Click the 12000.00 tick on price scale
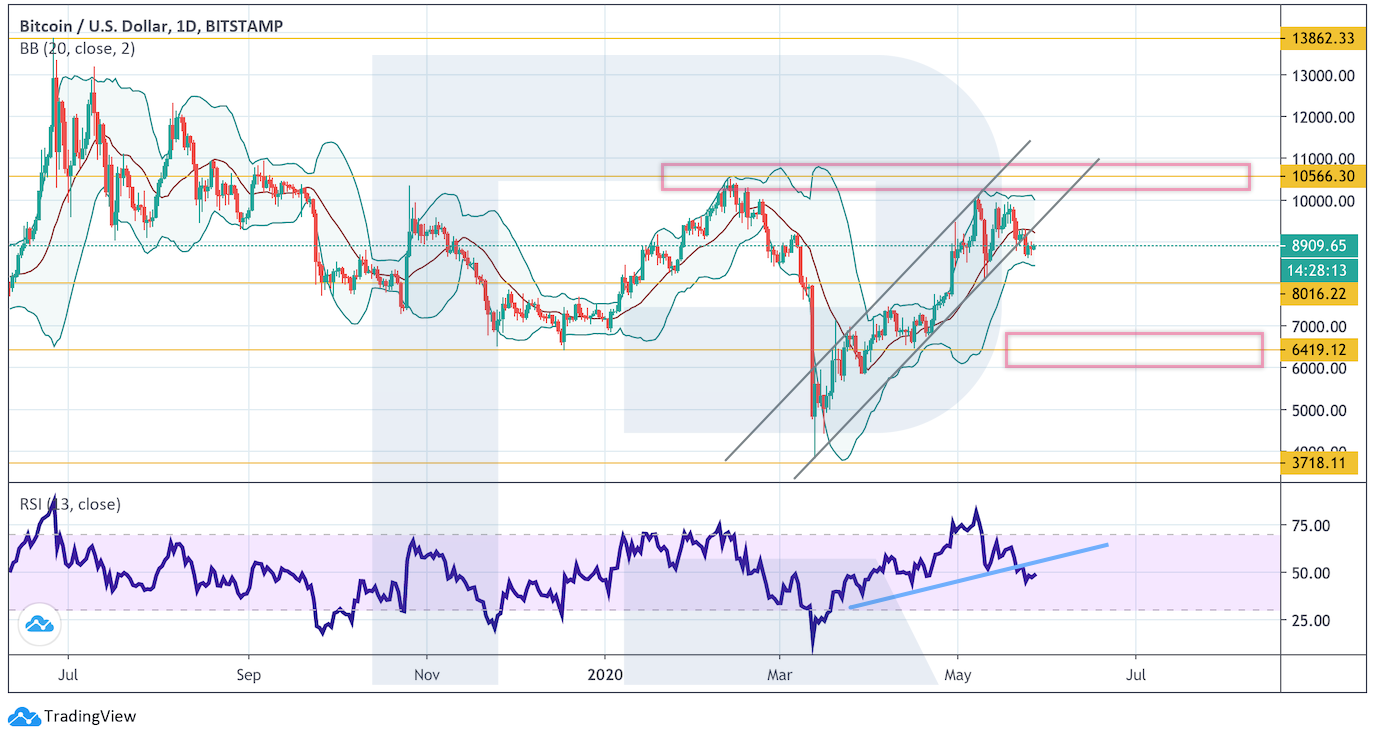Image resolution: width=1375 pixels, height=740 pixels. (x=1319, y=117)
